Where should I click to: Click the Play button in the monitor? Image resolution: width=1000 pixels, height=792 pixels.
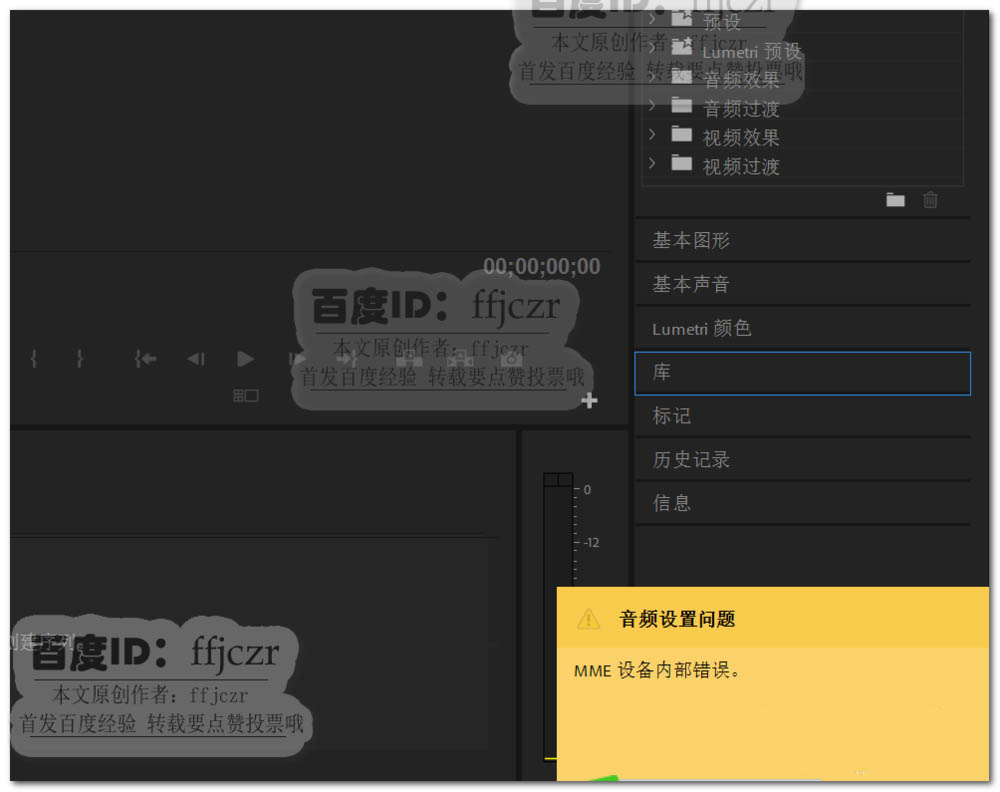click(x=246, y=359)
